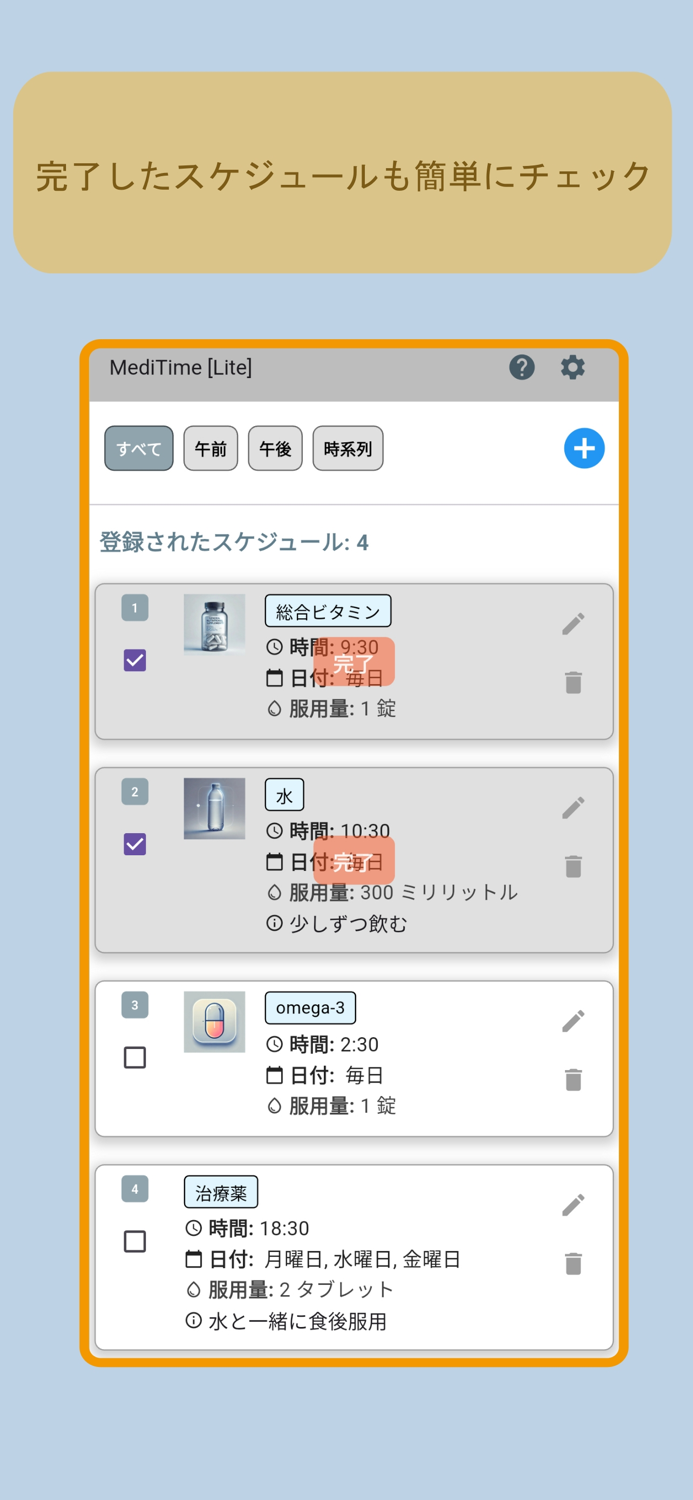Select the すべて filter button
This screenshot has height=1500, width=693.
pyautogui.click(x=138, y=448)
